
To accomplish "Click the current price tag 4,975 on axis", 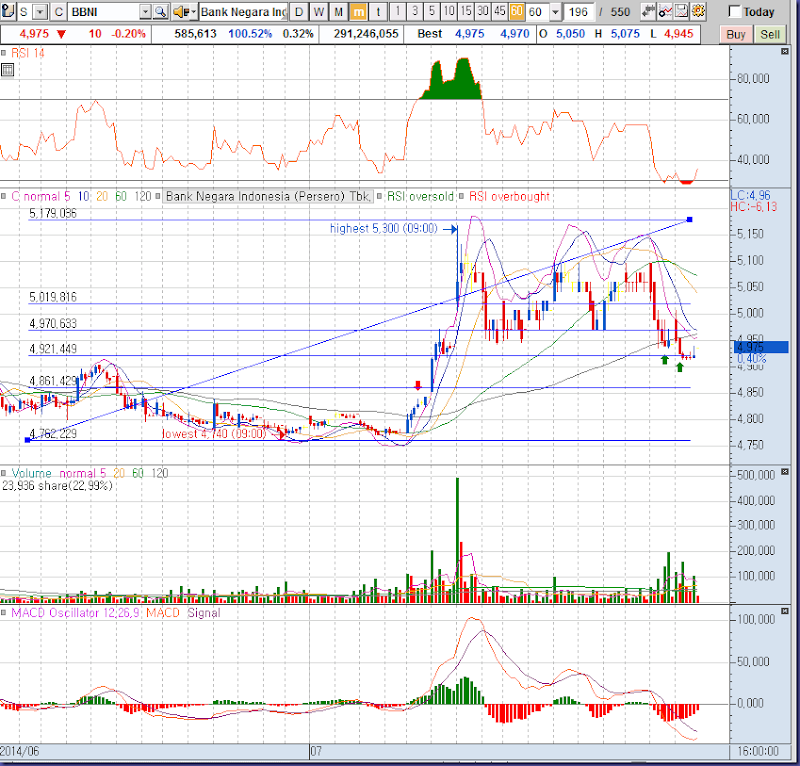I will [x=761, y=347].
